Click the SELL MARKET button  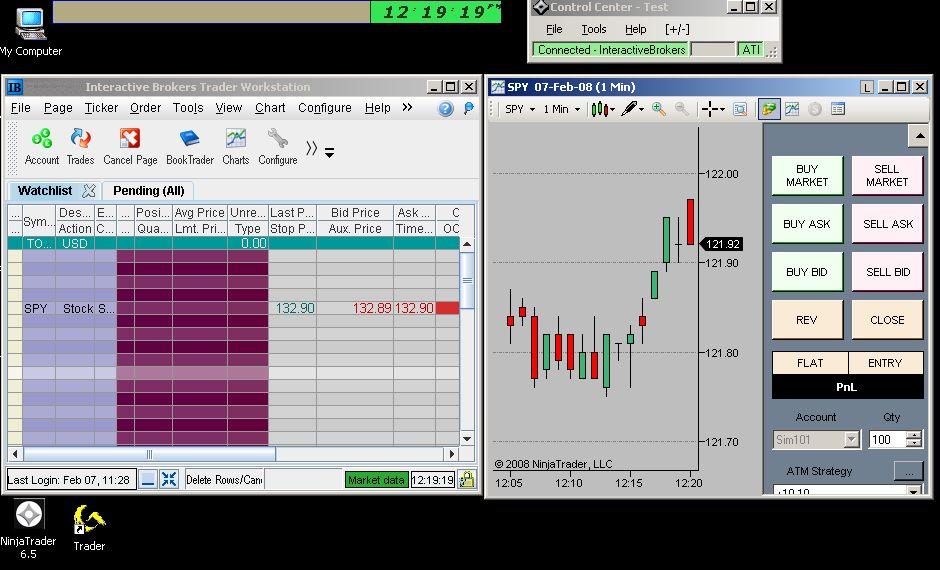coord(887,175)
